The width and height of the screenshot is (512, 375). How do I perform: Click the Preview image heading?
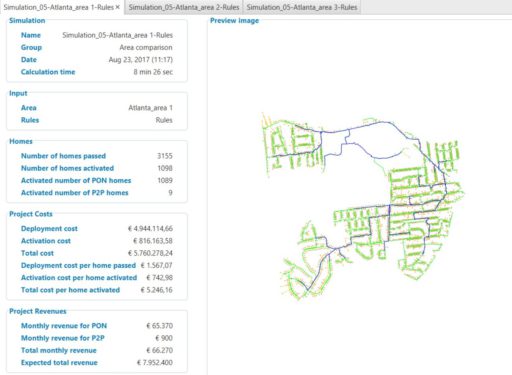coord(234,21)
